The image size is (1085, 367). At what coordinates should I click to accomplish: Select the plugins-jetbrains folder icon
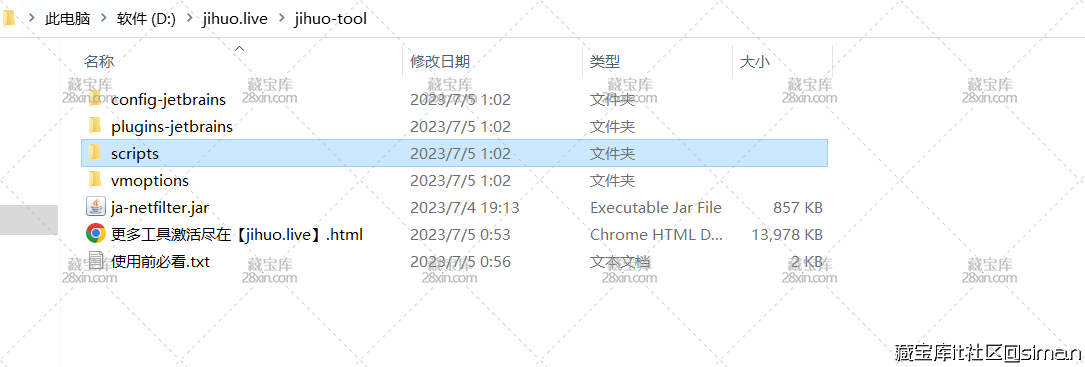click(x=95, y=126)
